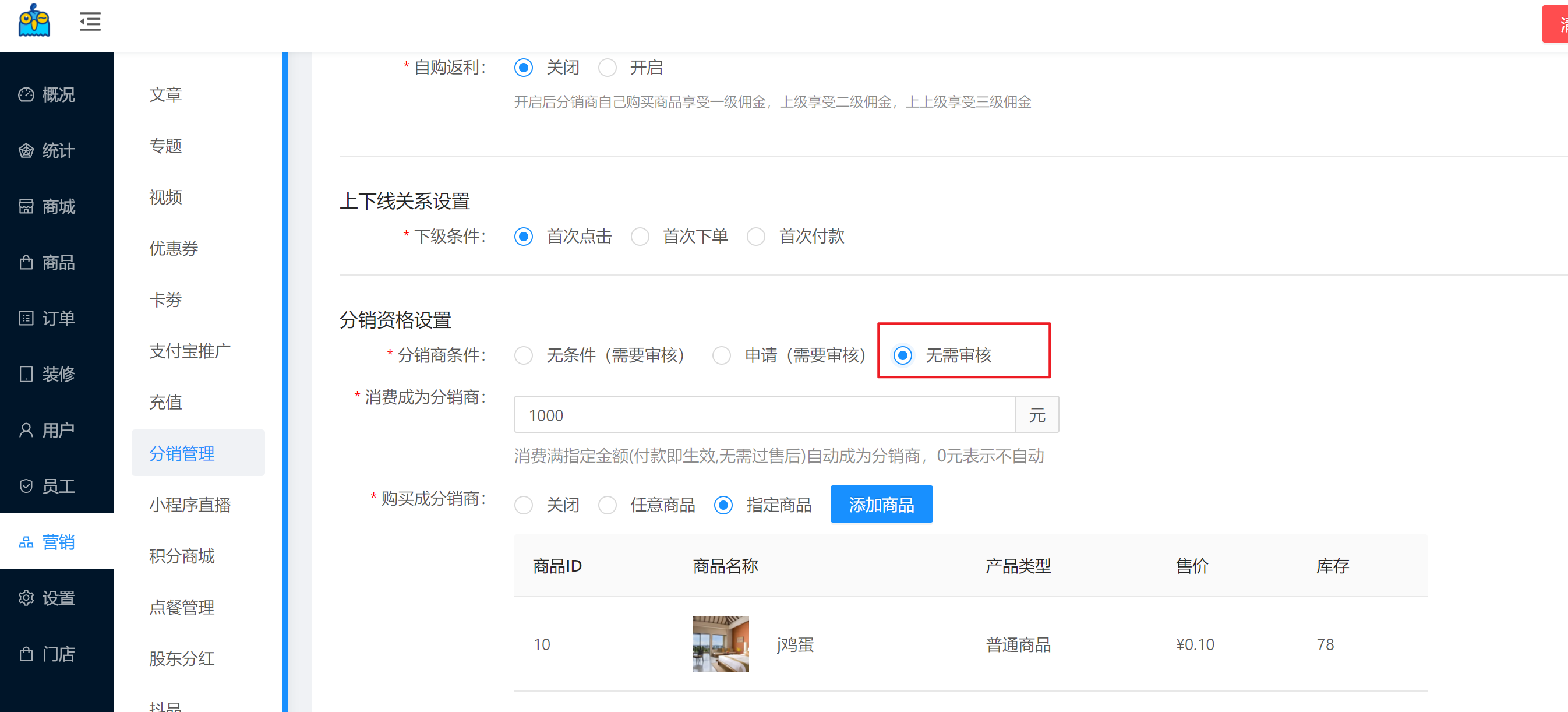Click 添加商品 button

coord(881,505)
